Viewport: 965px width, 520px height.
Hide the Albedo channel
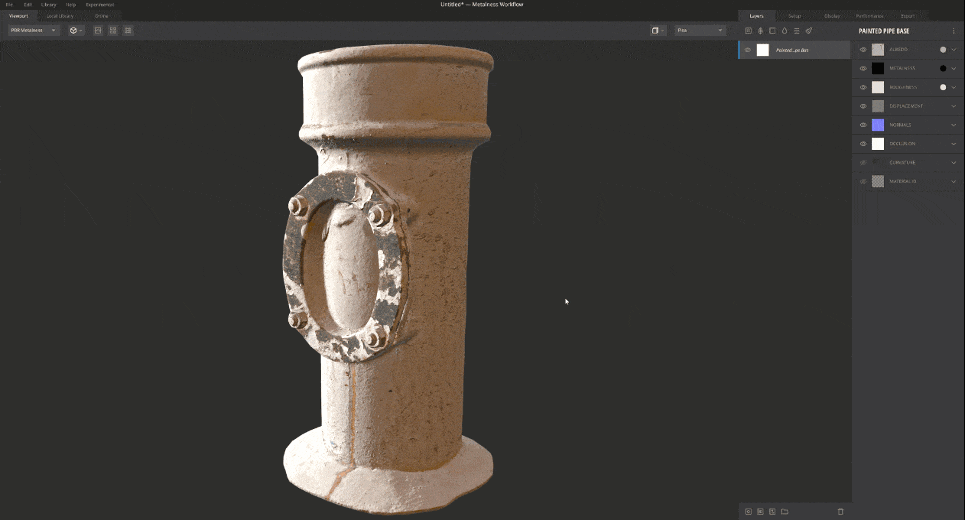(863, 49)
